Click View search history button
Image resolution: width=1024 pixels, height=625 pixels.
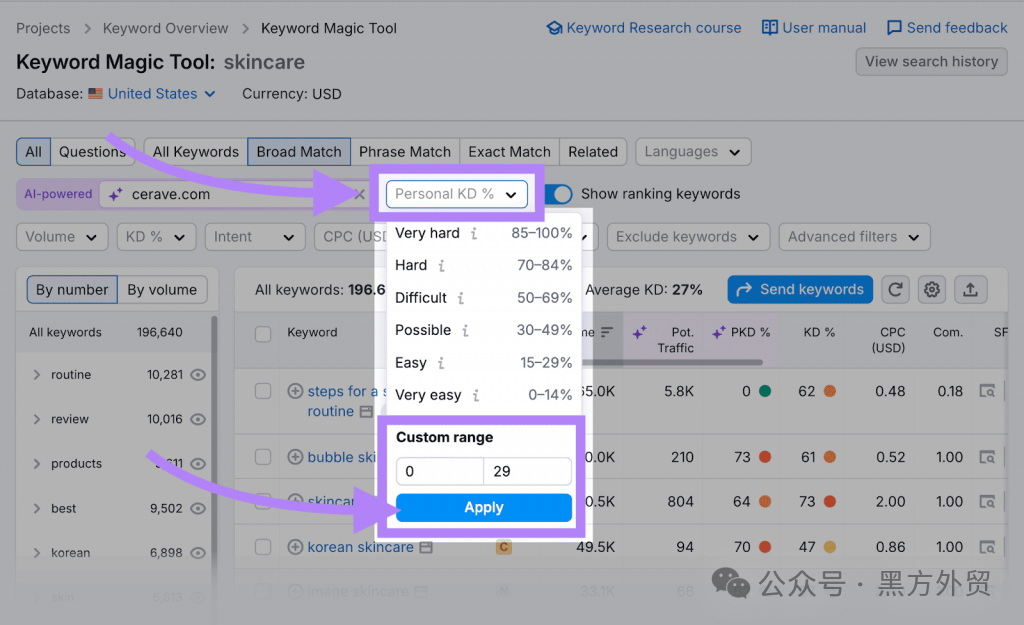(931, 61)
